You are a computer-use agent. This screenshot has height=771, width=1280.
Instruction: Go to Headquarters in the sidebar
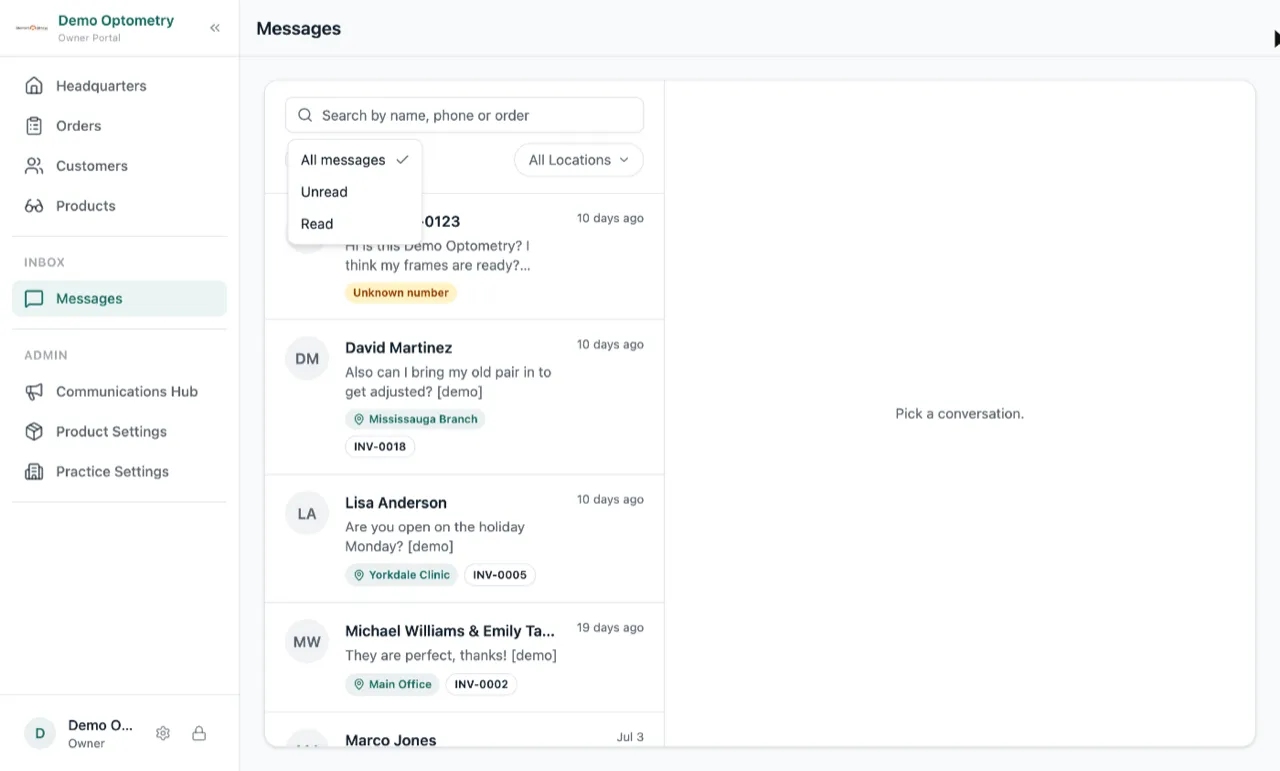pos(120,86)
